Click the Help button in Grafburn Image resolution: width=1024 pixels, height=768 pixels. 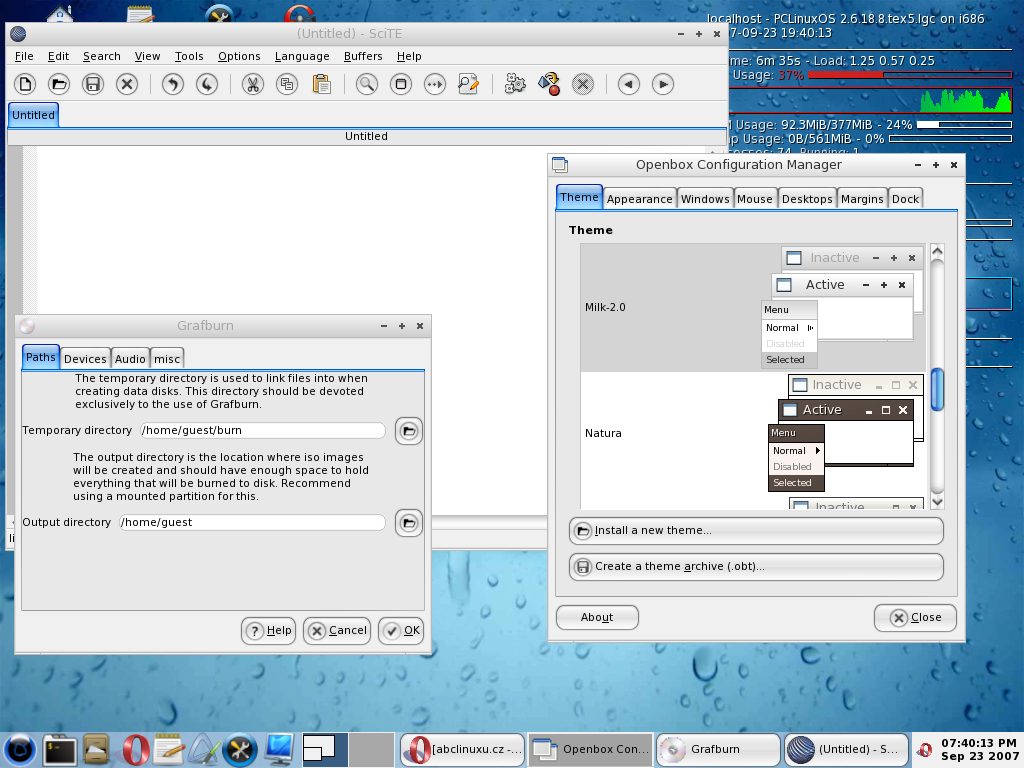pyautogui.click(x=268, y=631)
